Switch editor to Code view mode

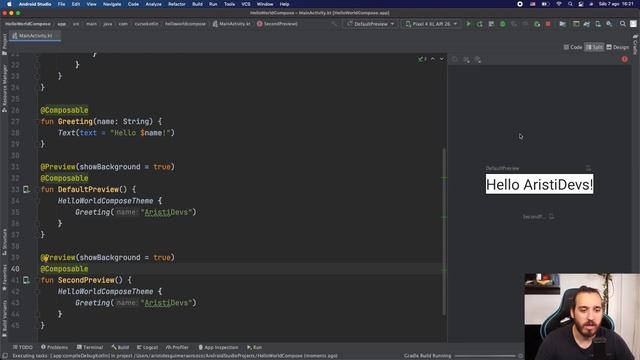[x=573, y=47]
